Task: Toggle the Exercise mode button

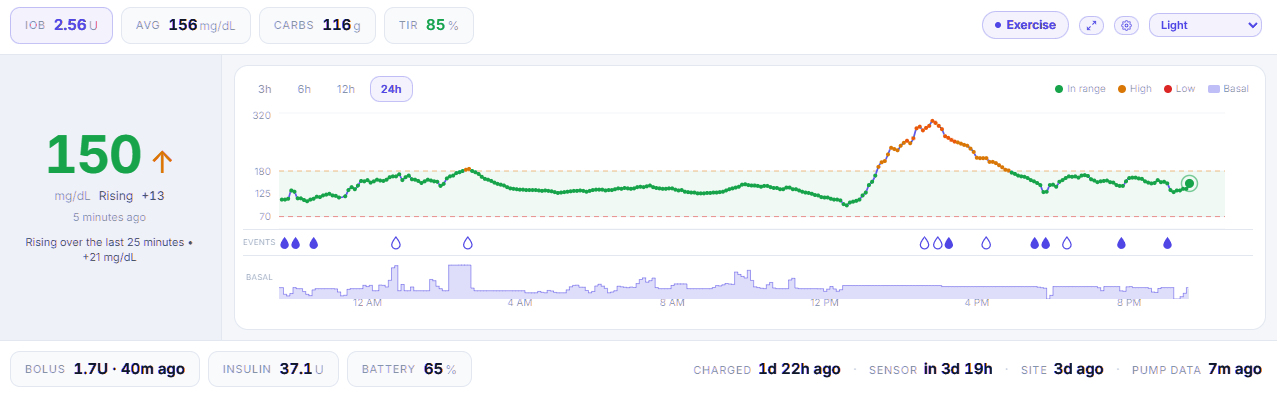Action: 1025,25
